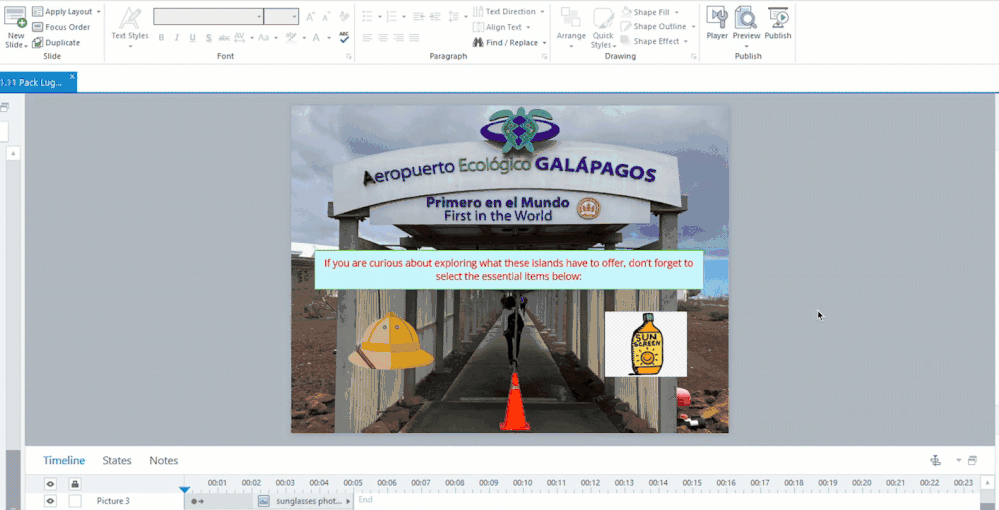Open character spacing options
The image size is (999, 510).
click(243, 38)
